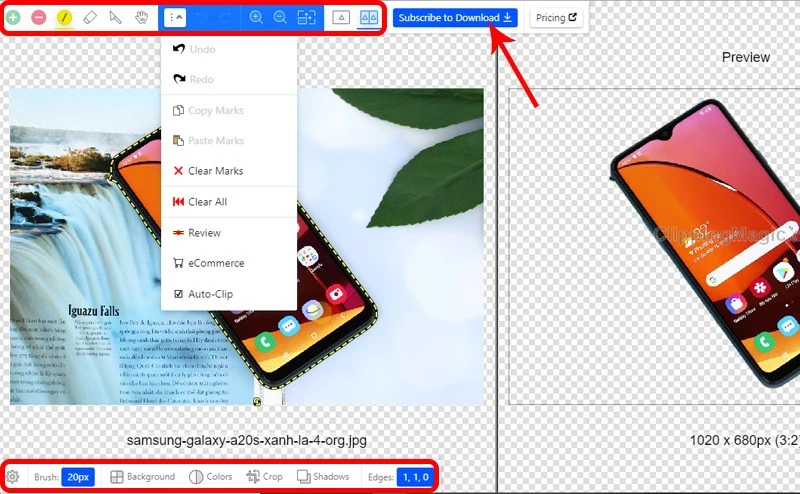The height and width of the screenshot is (494, 800).
Task: Open Review from the menu
Action: point(229,233)
